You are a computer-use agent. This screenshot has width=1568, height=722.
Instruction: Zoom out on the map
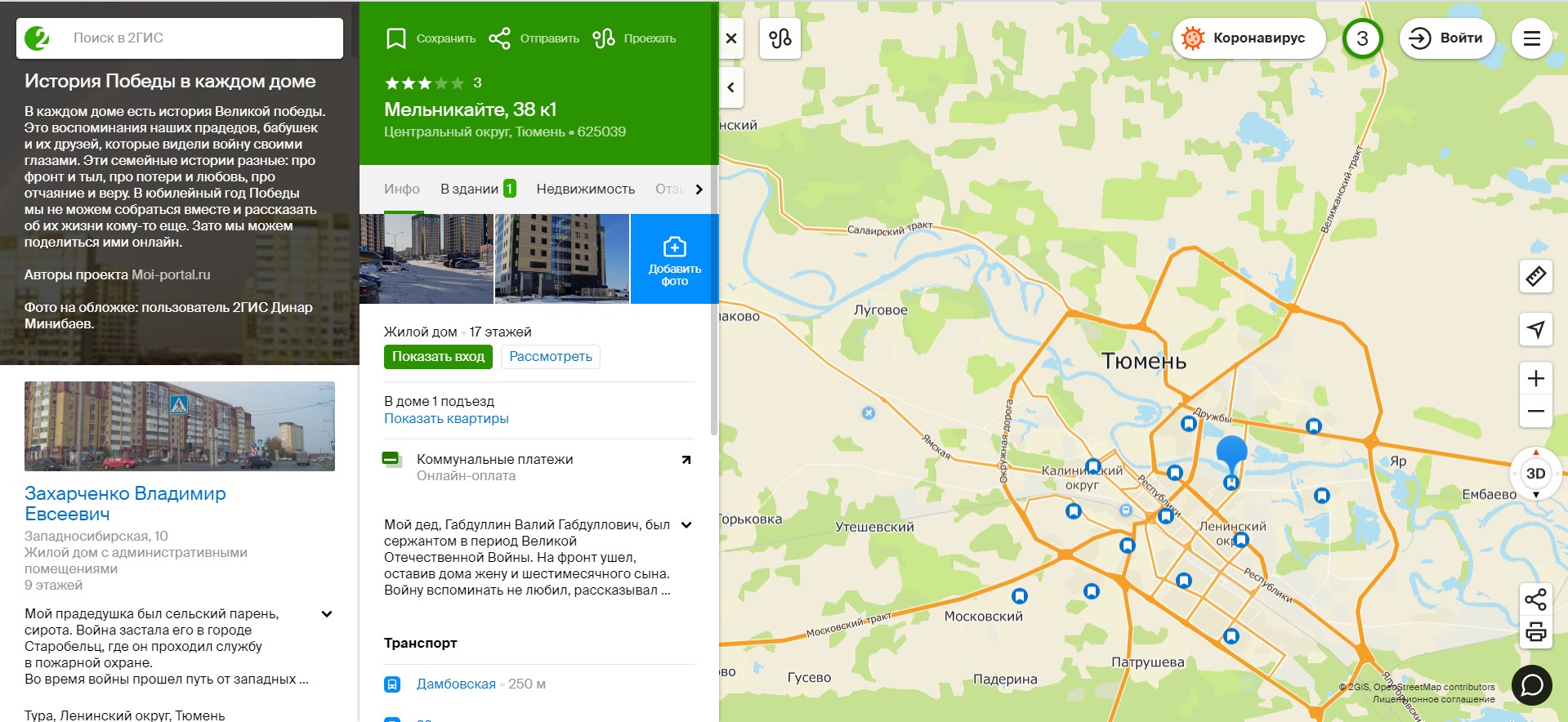[1535, 411]
